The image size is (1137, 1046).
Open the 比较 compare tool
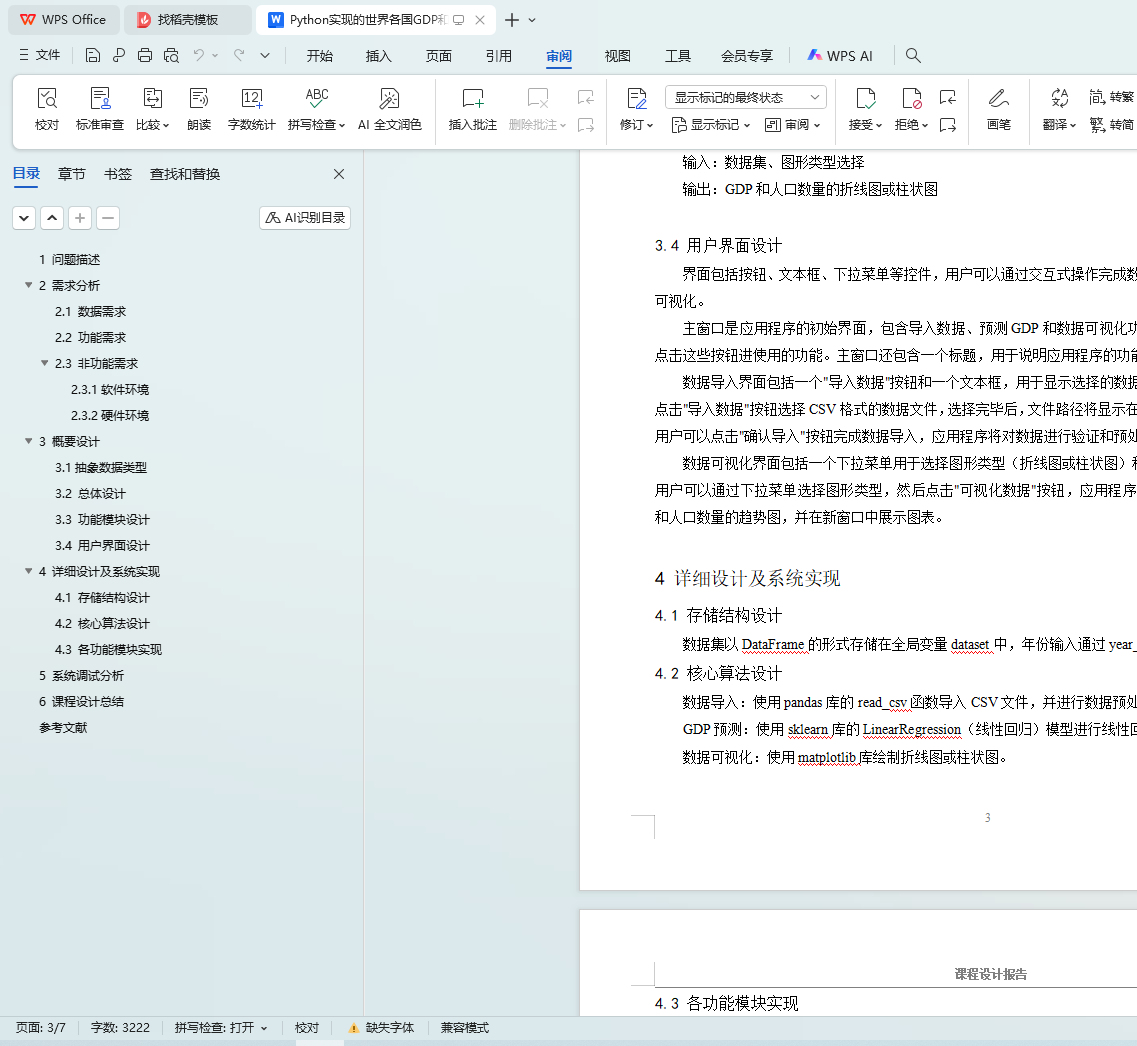coord(152,109)
